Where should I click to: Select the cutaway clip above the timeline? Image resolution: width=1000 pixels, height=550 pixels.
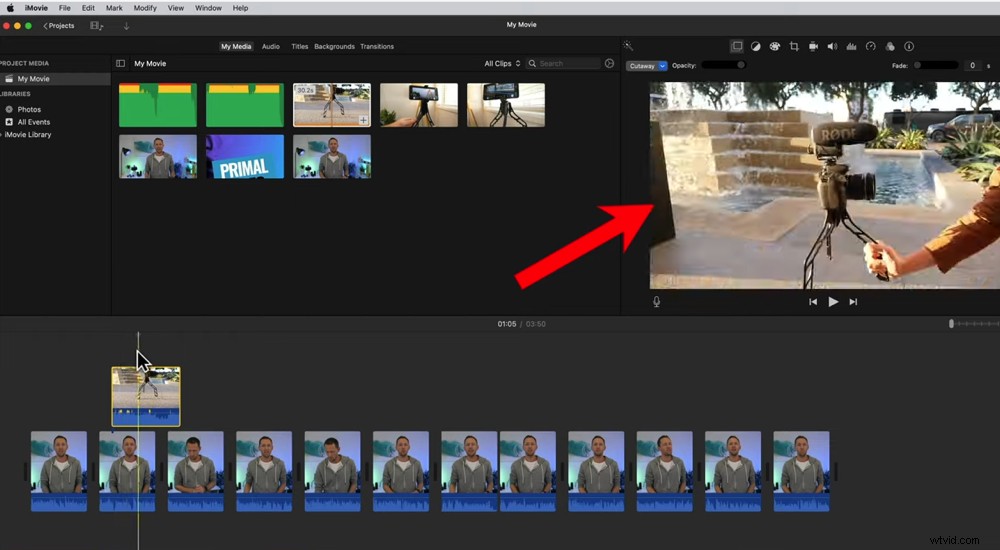pos(146,396)
